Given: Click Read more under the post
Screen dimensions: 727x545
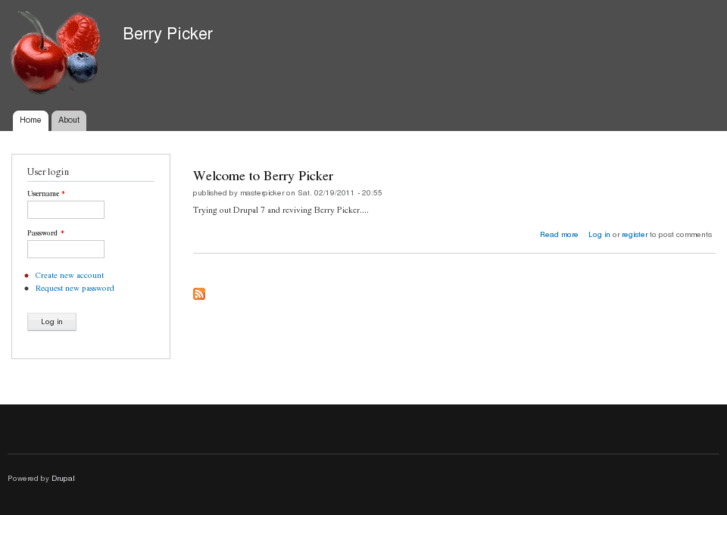Looking at the screenshot, I should click(x=558, y=235).
